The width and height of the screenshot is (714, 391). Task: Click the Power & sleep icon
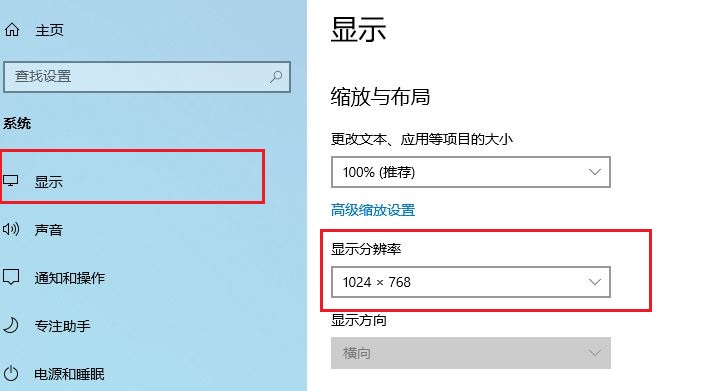click(x=11, y=373)
